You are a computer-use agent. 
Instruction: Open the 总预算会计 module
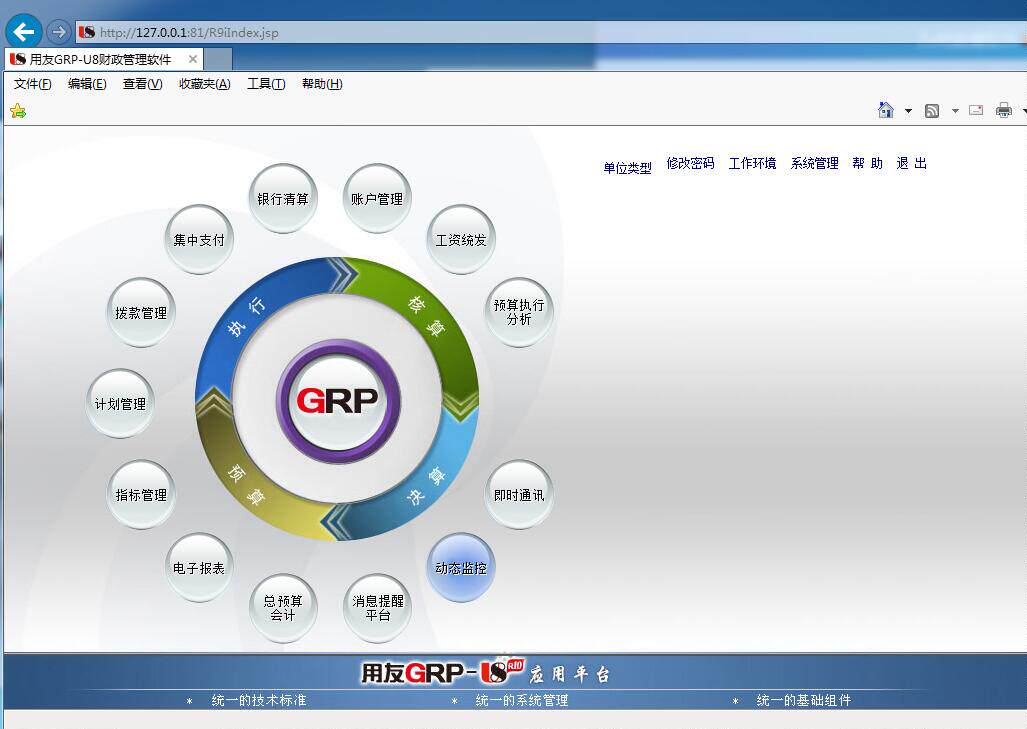pos(283,608)
